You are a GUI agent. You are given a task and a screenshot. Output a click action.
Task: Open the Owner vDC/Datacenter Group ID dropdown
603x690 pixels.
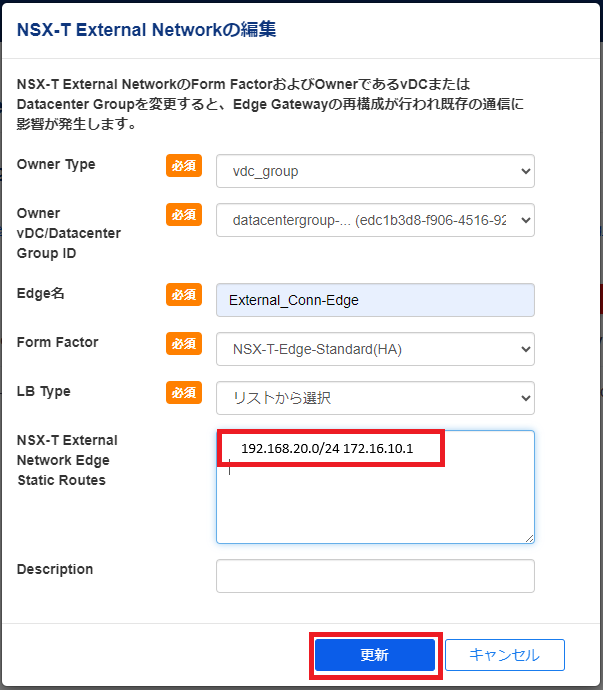pyautogui.click(x=375, y=220)
